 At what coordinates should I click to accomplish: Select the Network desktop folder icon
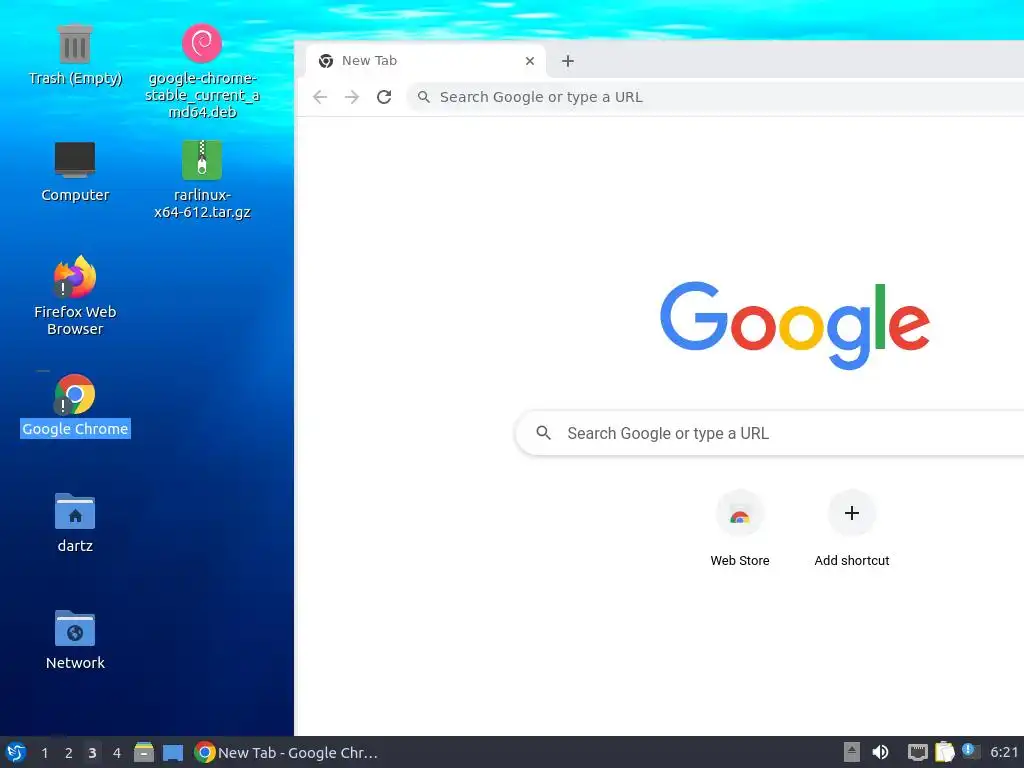[x=75, y=640]
